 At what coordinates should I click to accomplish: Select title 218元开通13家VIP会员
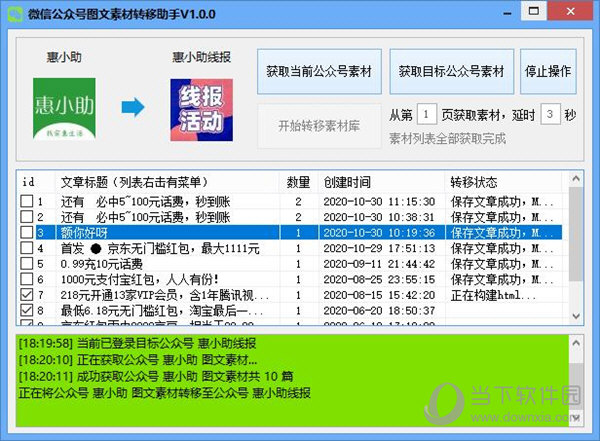165,295
